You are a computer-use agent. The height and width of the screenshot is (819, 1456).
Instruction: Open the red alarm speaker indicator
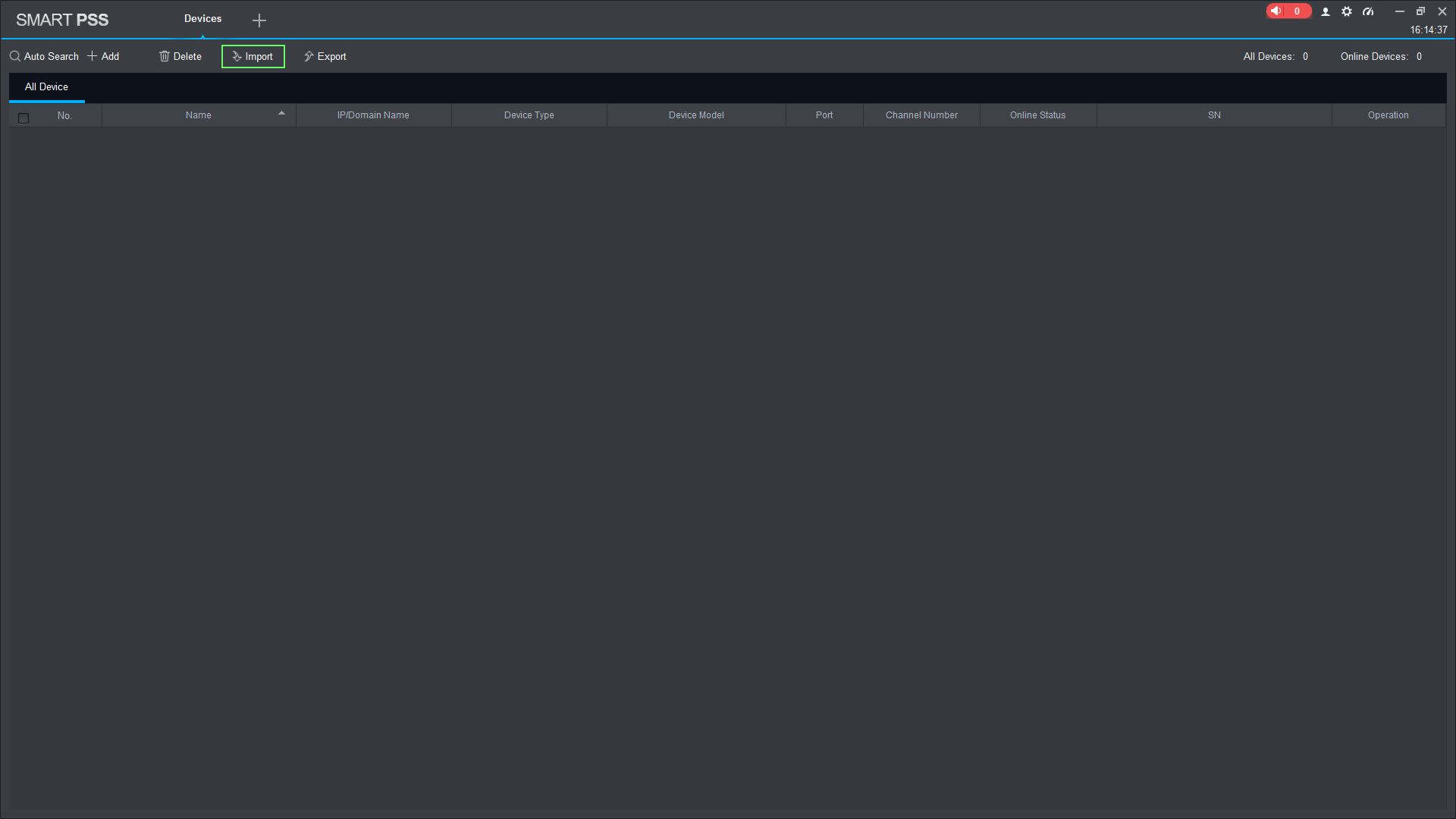pyautogui.click(x=1277, y=11)
